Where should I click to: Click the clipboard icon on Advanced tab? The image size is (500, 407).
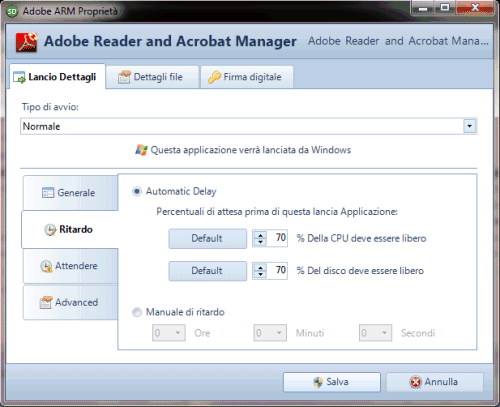click(46, 302)
